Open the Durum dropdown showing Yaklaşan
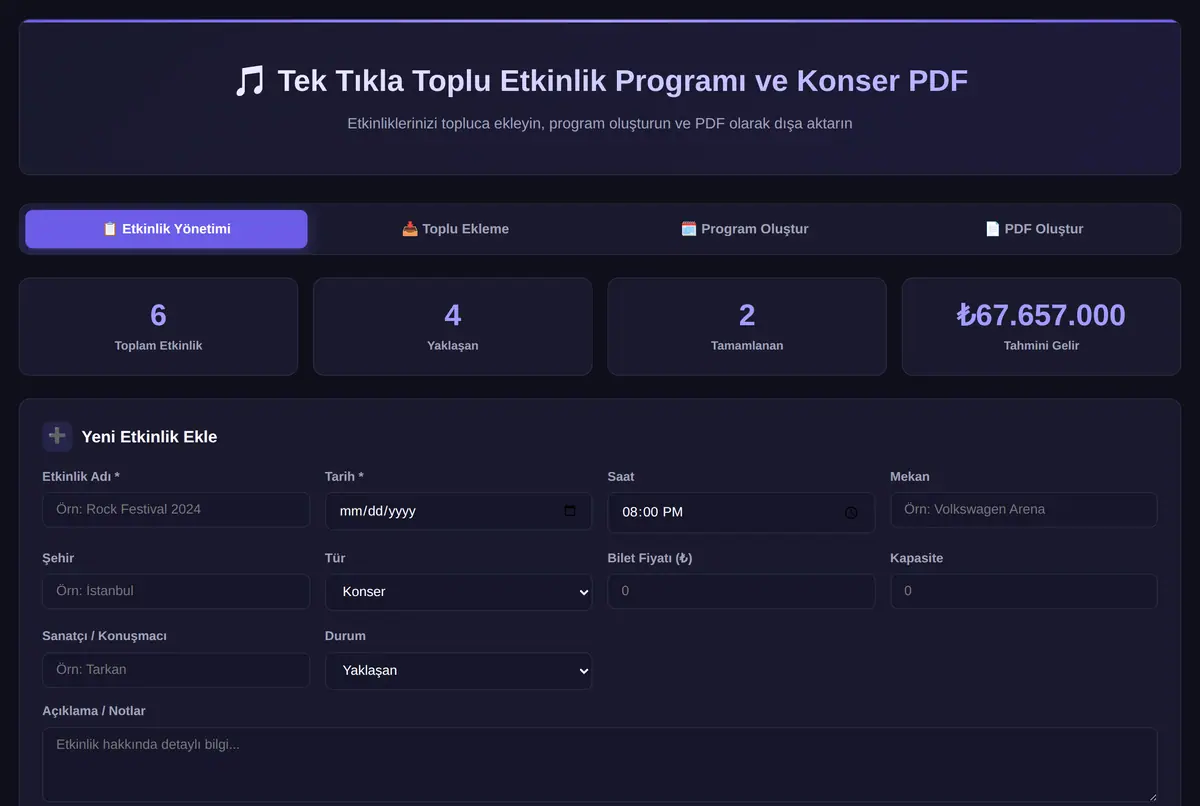The height and width of the screenshot is (806, 1200). (458, 671)
